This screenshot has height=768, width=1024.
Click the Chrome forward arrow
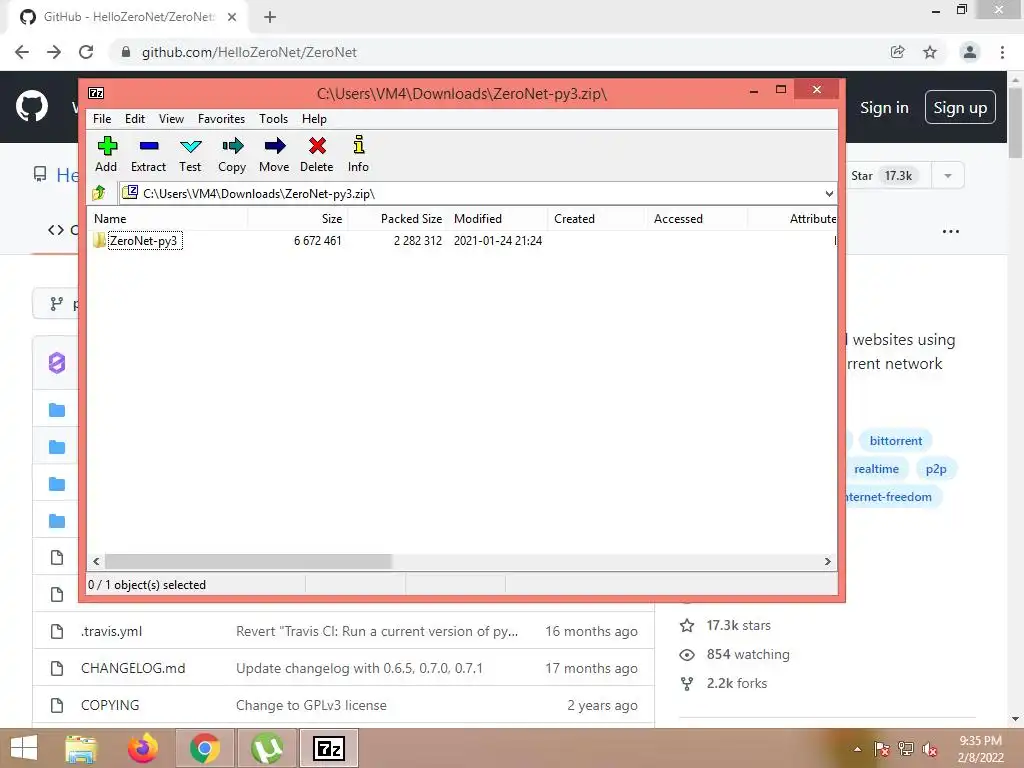(x=54, y=52)
